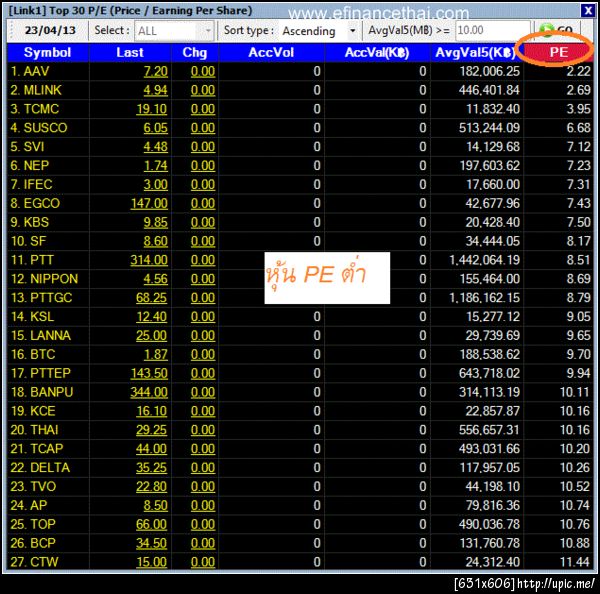This screenshot has width=600, height=594.
Task: Click PTT last price 314.00
Action: click(149, 260)
